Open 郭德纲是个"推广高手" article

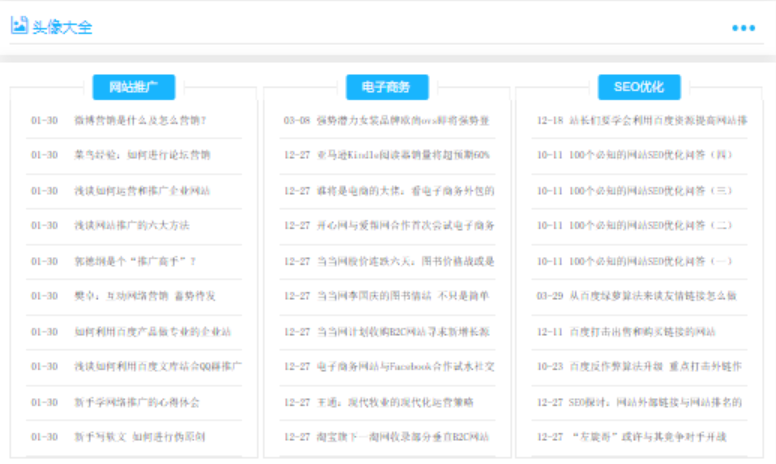click(x=135, y=261)
